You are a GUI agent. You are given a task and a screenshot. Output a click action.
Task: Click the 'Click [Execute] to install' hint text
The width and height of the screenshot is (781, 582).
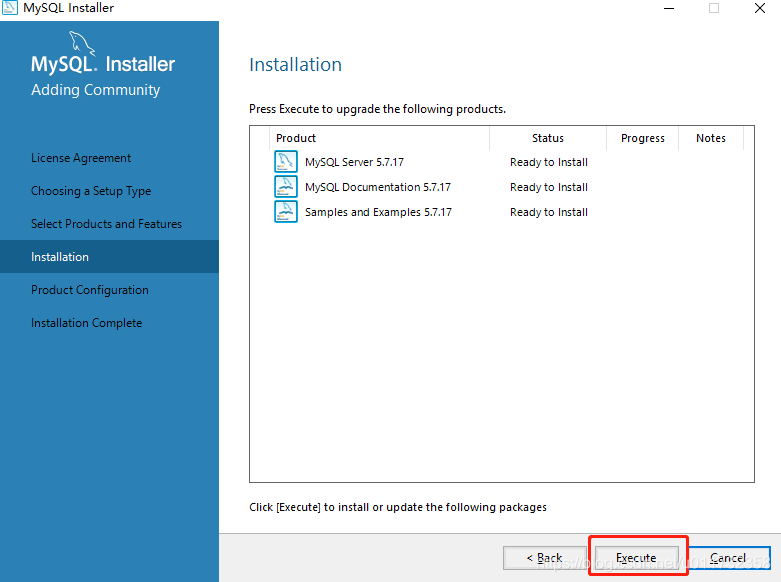coord(397,507)
